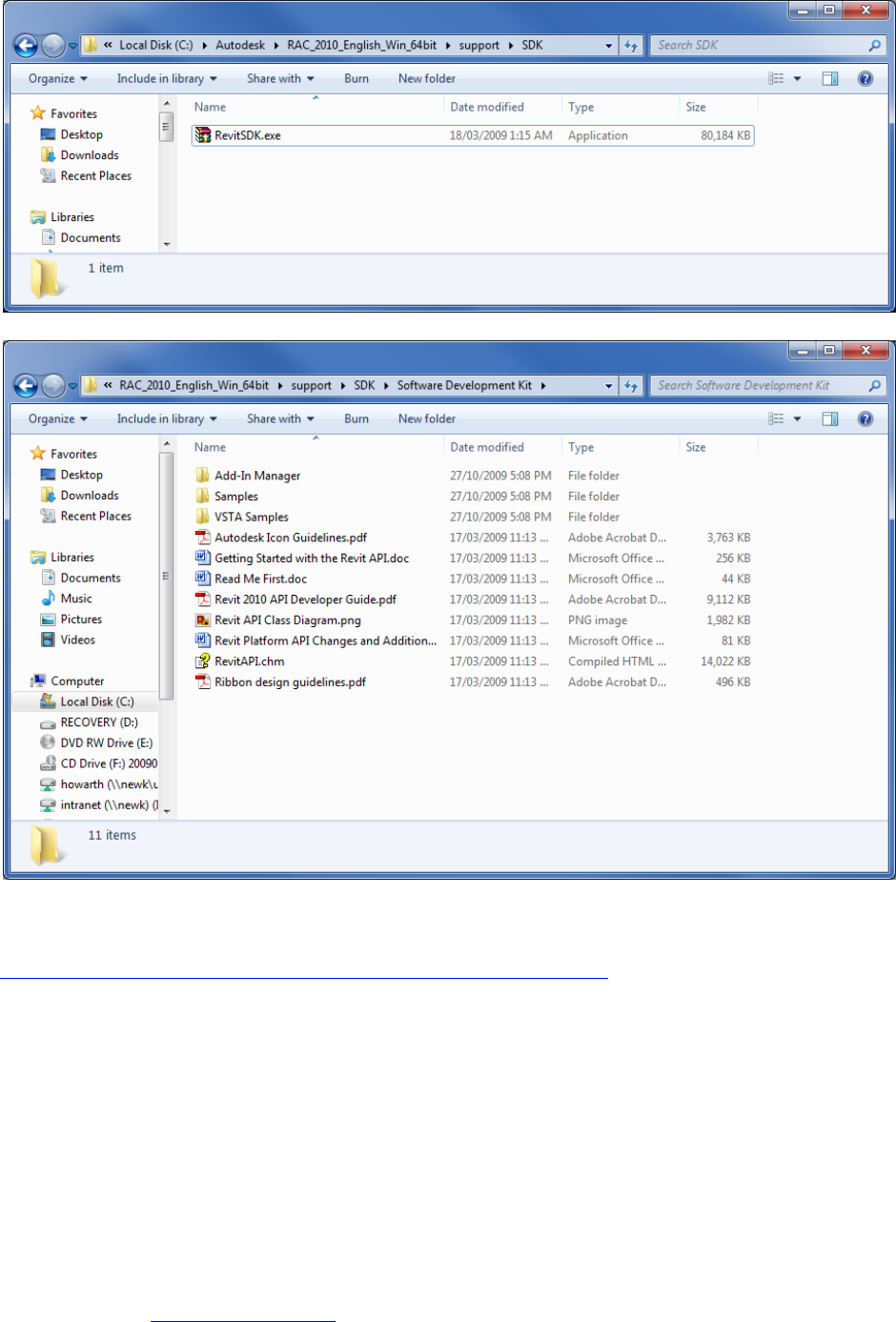The width and height of the screenshot is (896, 1322).
Task: Click Burn in Software Development Kit window toolbar
Action: (x=356, y=419)
